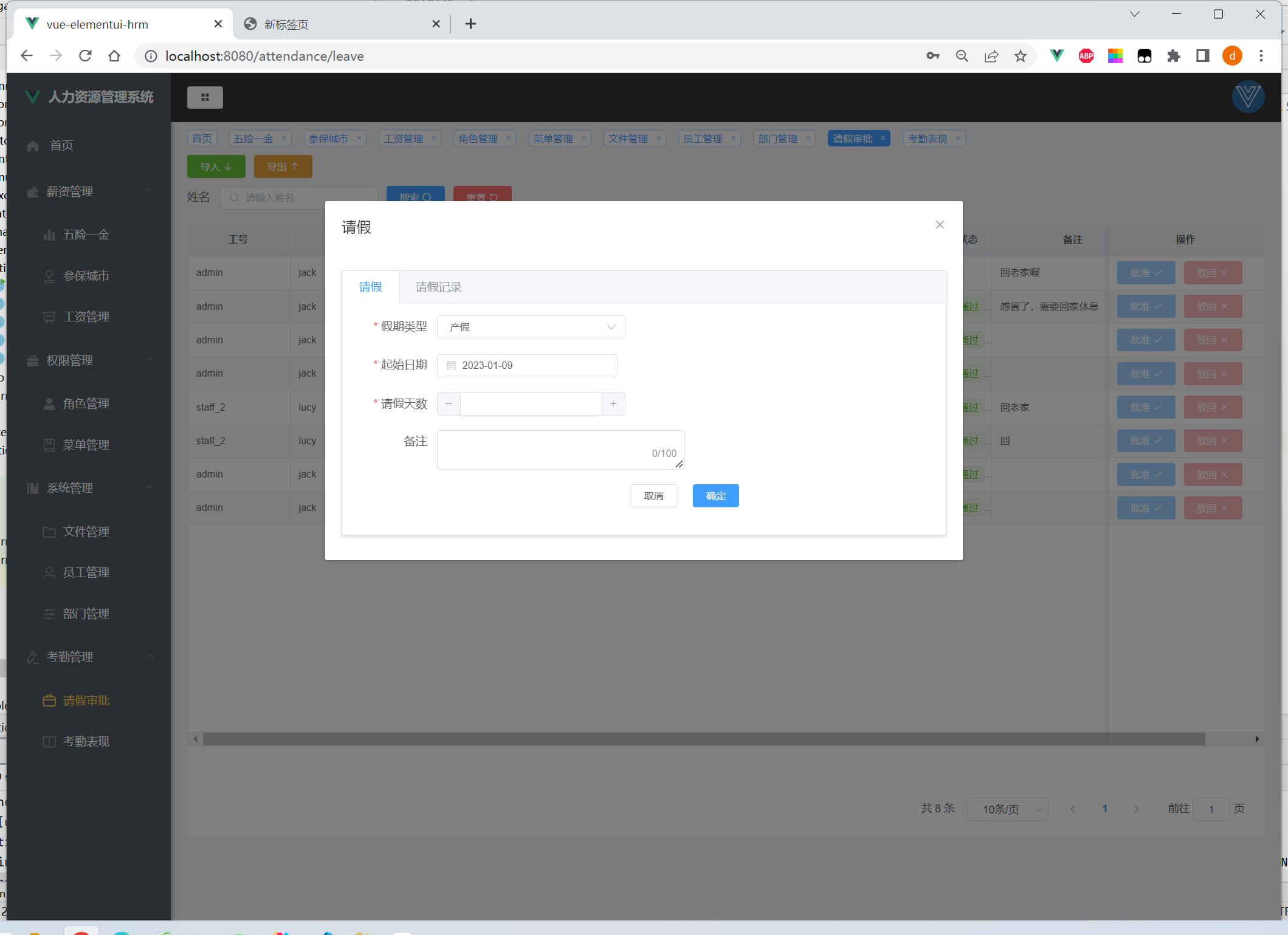Open the AdBlock Plus extension icon
Viewport: 1288px width, 935px height.
coord(1086,56)
